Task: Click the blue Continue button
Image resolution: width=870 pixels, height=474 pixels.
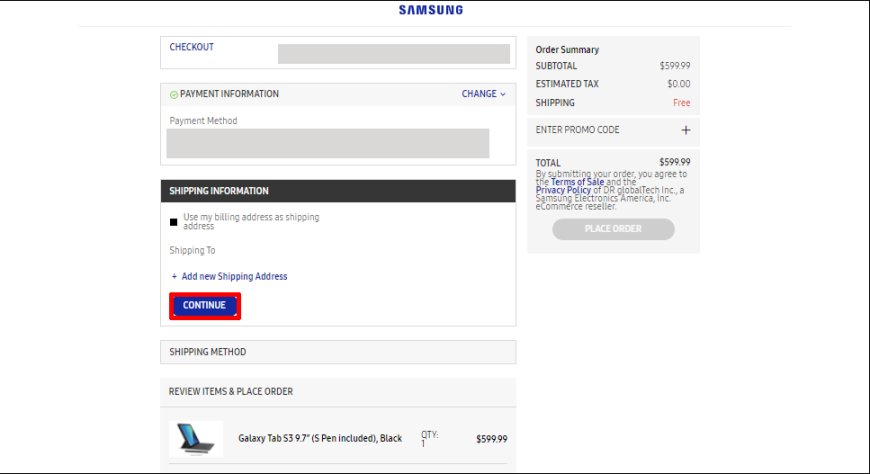Action: [205, 306]
